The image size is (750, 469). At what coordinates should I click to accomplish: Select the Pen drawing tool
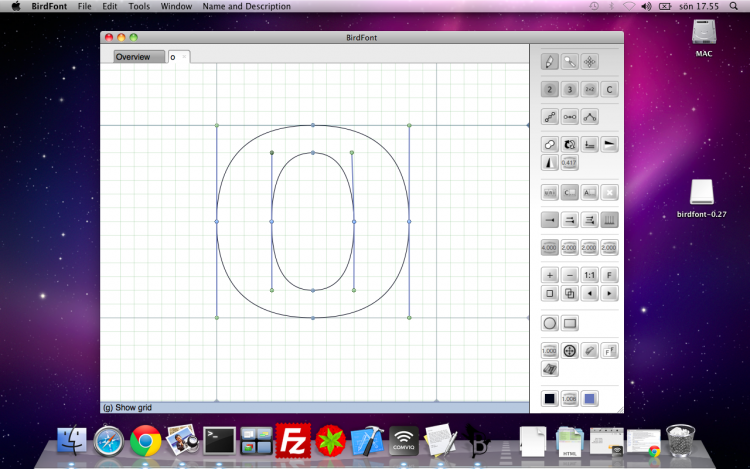pyautogui.click(x=549, y=62)
